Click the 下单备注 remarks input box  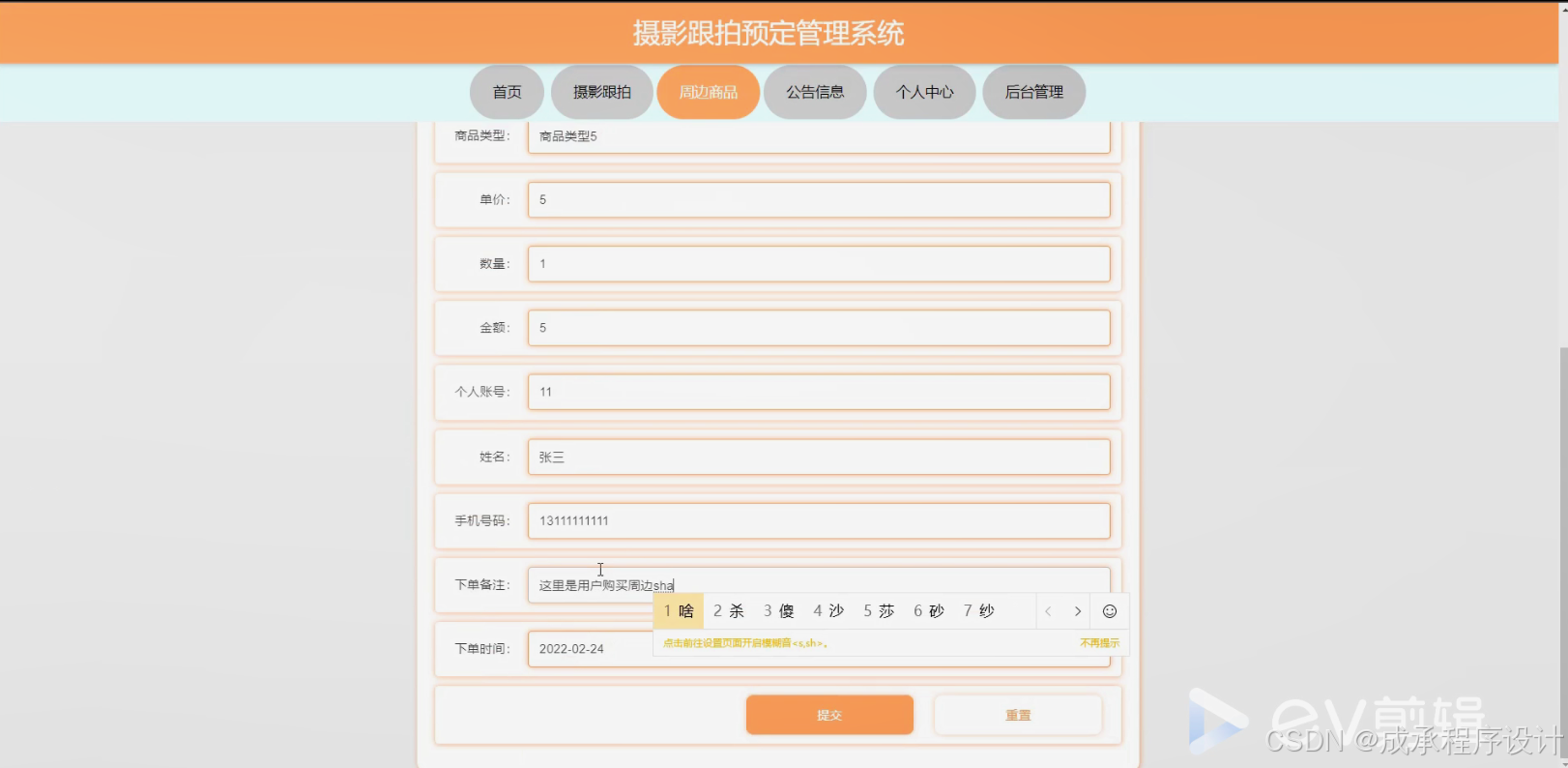[x=599, y=584]
